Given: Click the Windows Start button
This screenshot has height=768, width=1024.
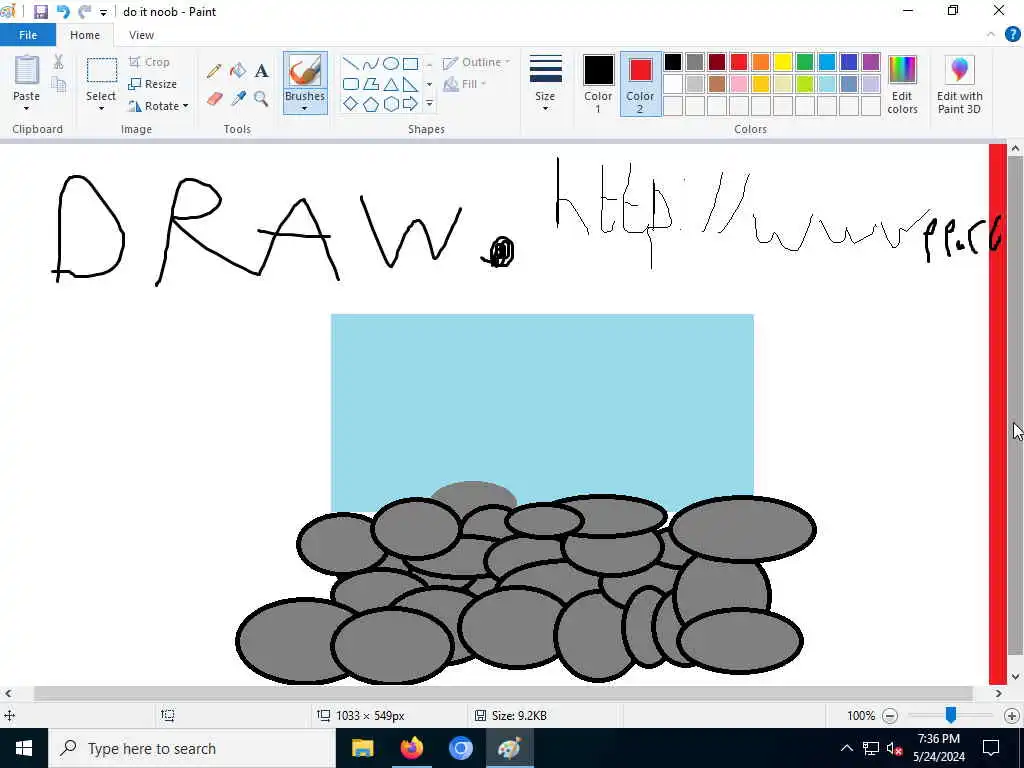Looking at the screenshot, I should click(x=24, y=748).
